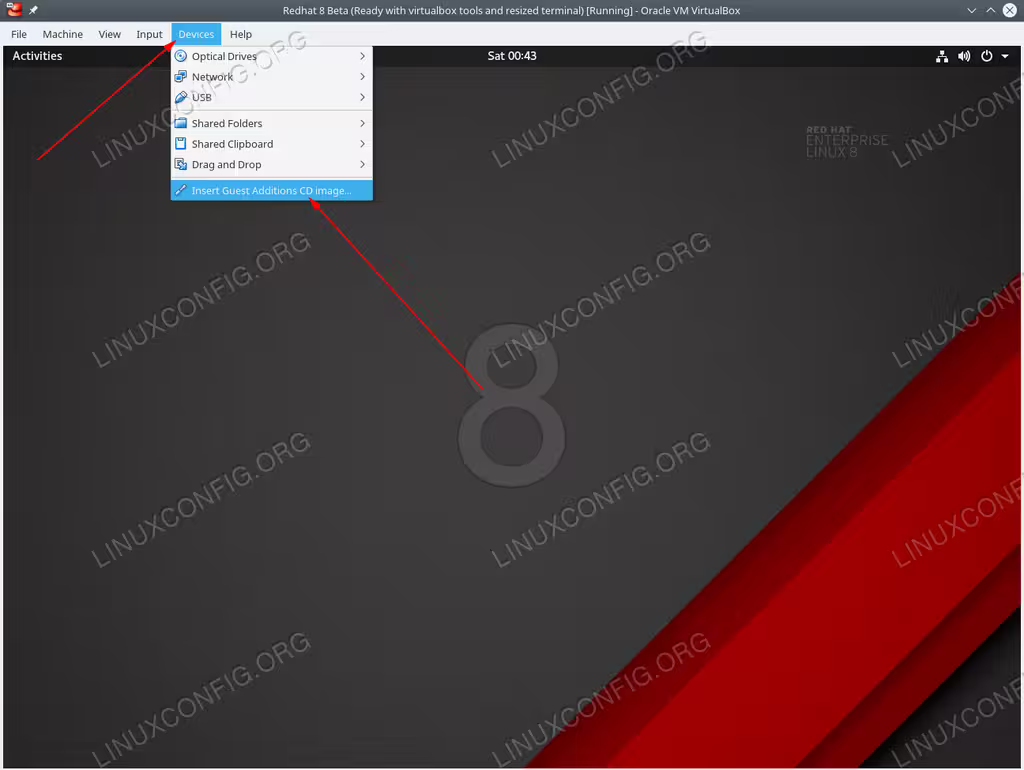Click the GNOME power icon
The image size is (1024, 770).
pos(987,56)
